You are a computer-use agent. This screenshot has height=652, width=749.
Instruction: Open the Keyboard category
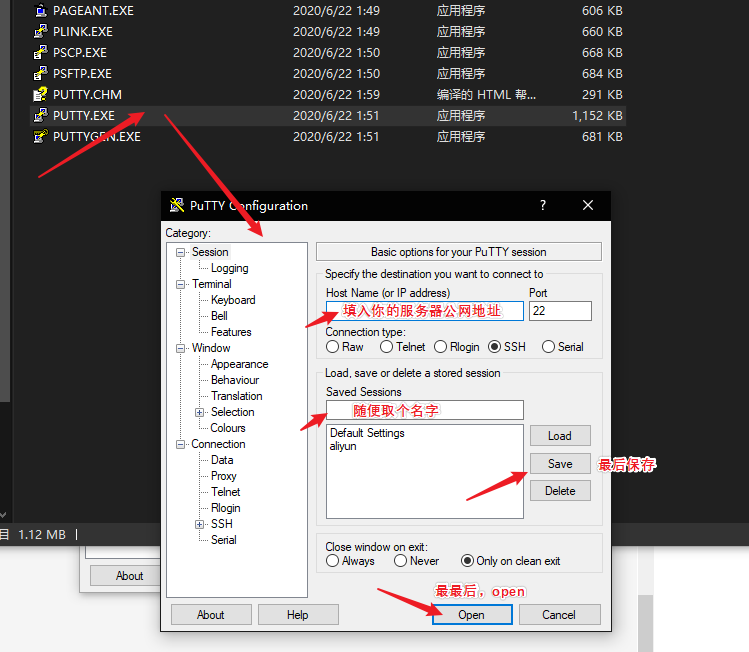point(233,300)
